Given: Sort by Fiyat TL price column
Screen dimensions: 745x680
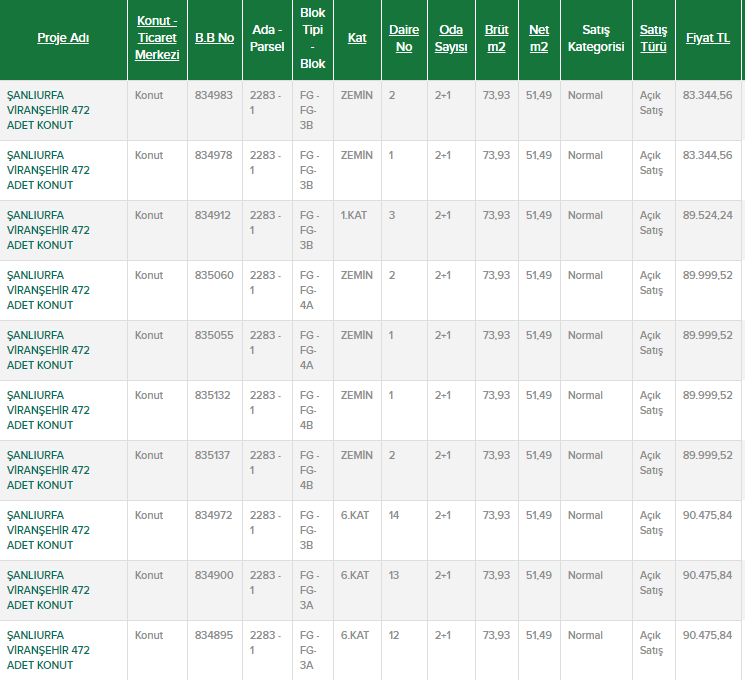Looking at the screenshot, I should 707,38.
